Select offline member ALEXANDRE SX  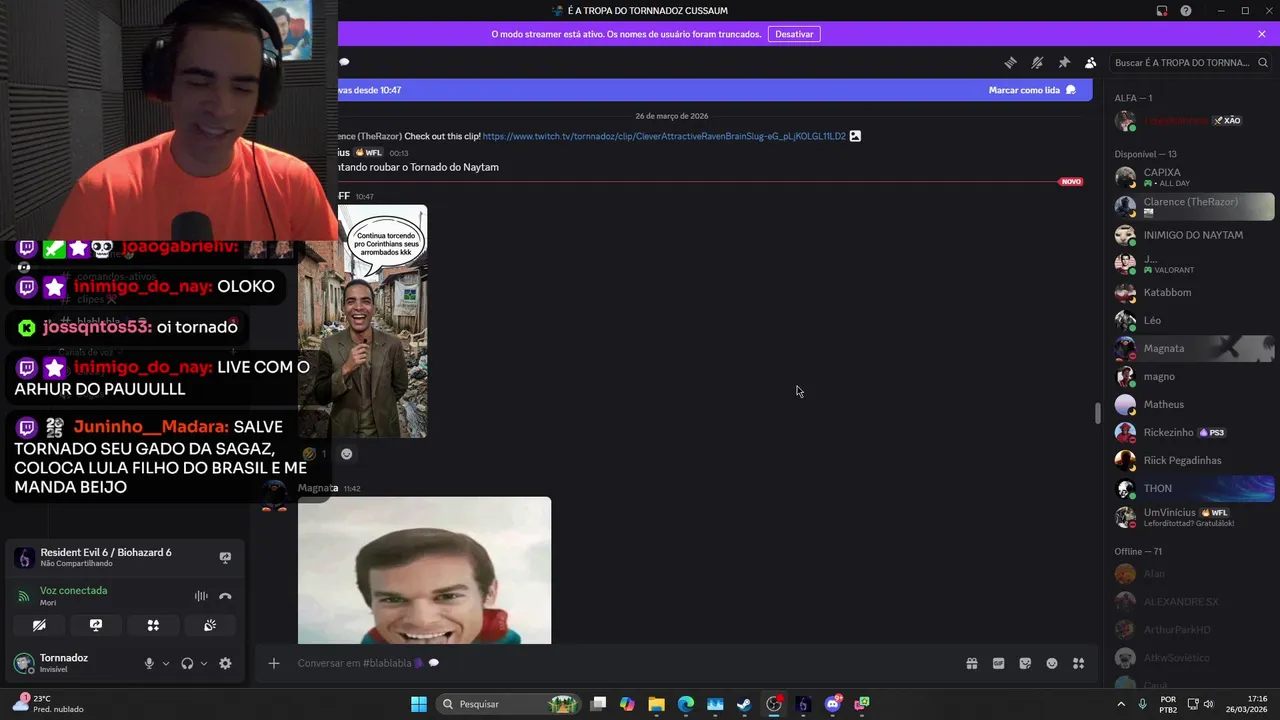pos(1194,601)
